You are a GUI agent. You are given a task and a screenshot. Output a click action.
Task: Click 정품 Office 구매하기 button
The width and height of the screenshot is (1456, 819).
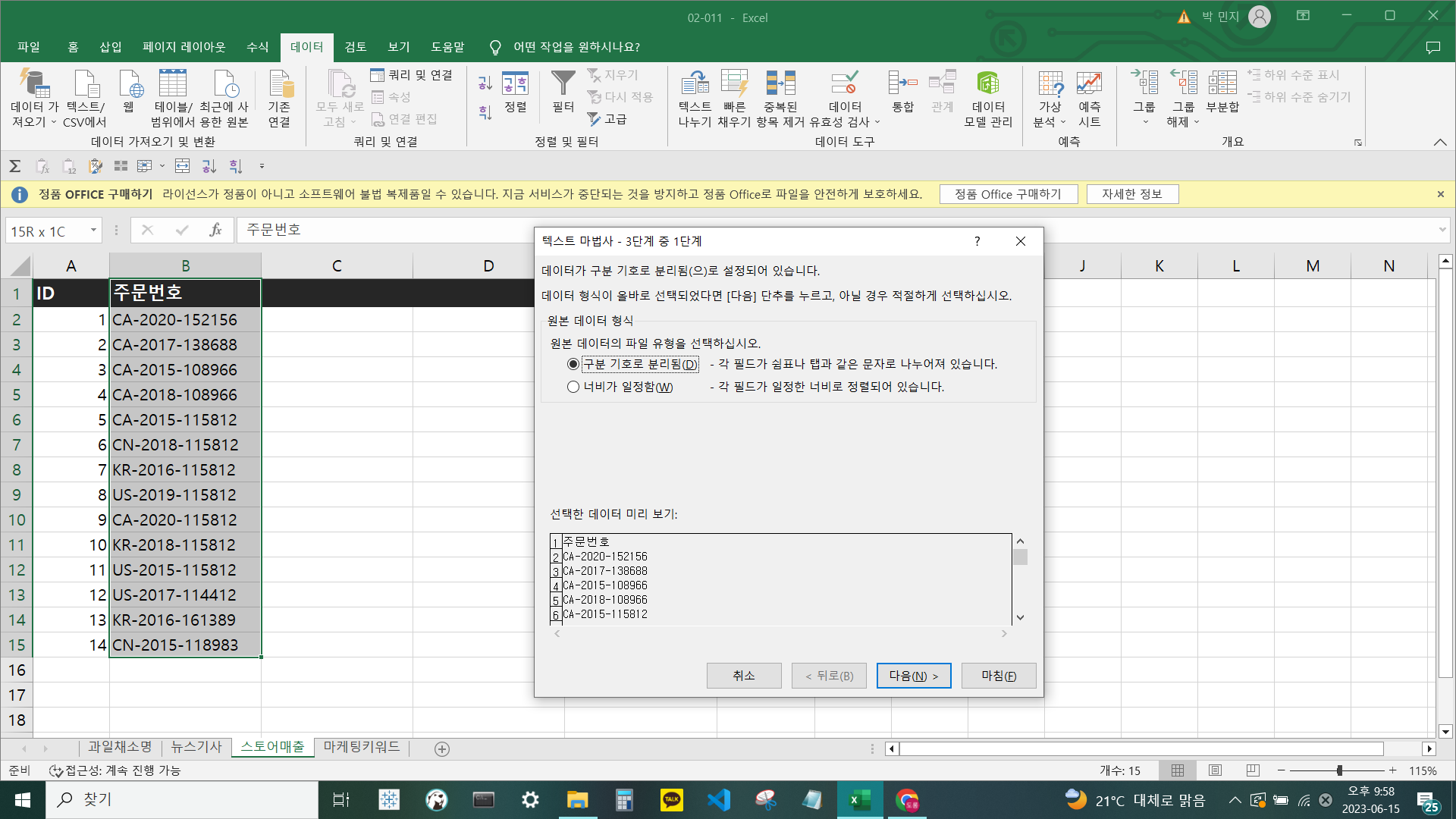click(1009, 194)
